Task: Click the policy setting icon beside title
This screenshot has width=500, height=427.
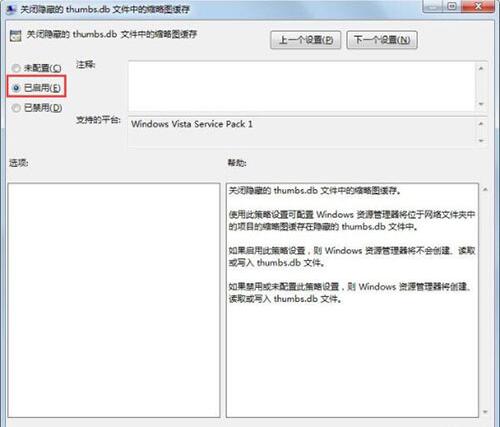Action: coord(15,36)
